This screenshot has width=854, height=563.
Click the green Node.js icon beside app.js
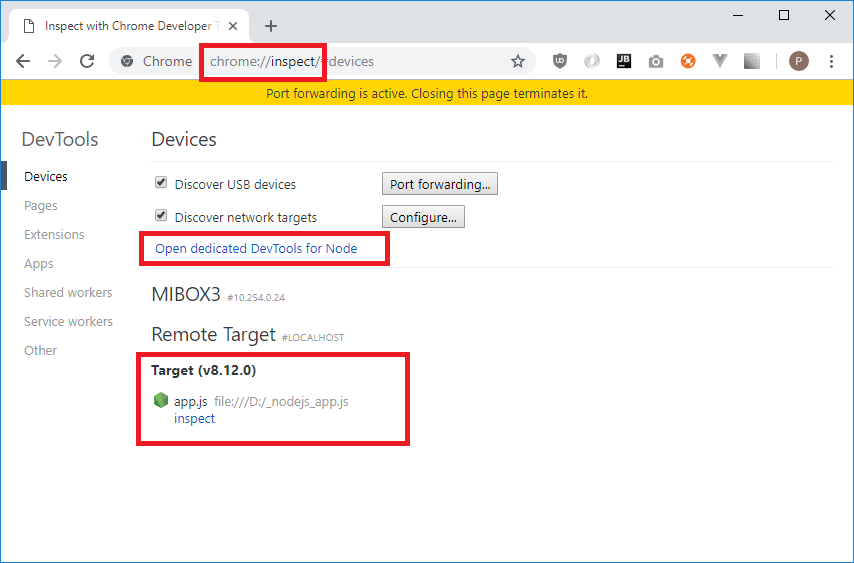click(x=161, y=400)
